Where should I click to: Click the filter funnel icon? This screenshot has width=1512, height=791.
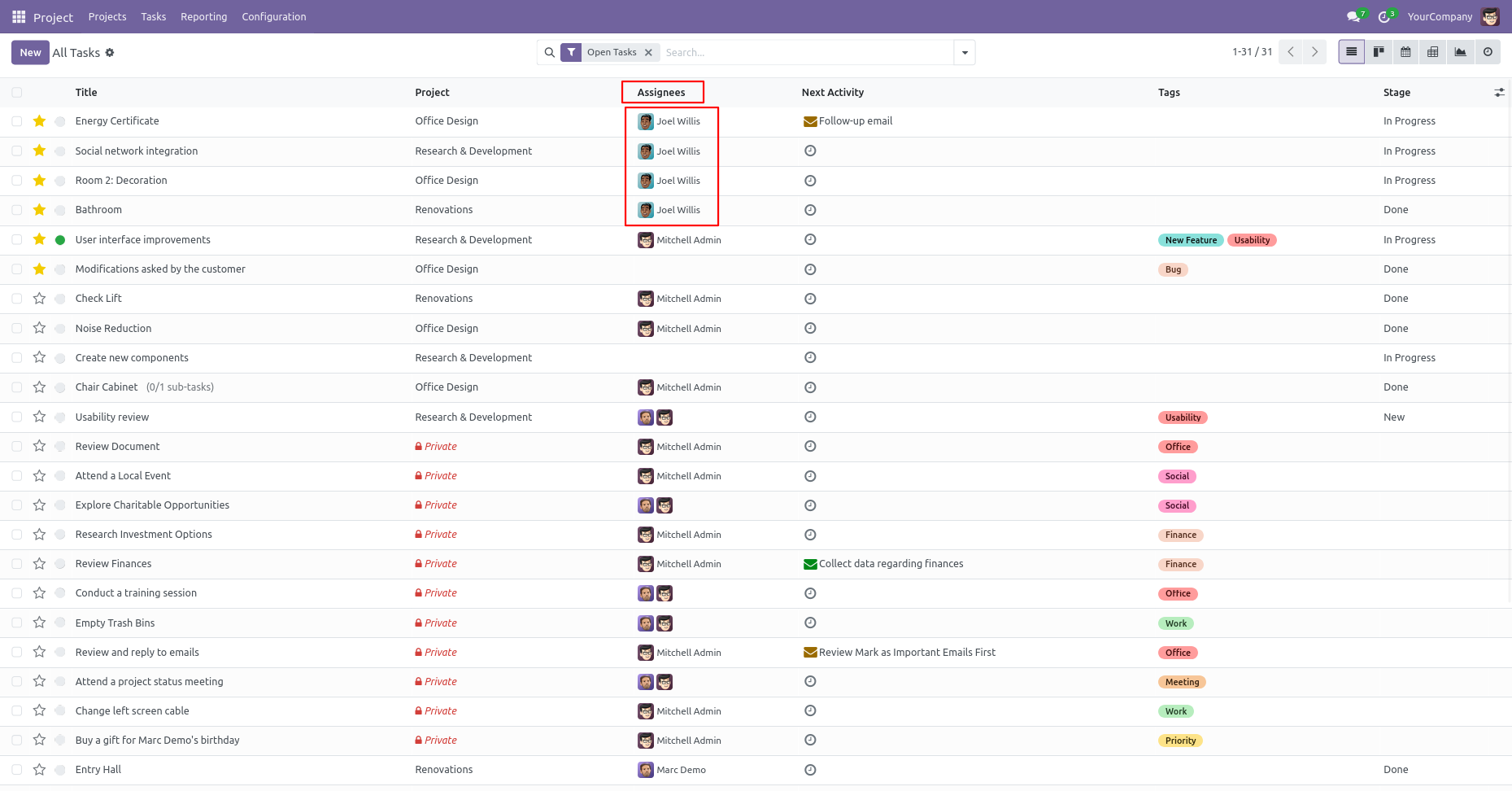tap(571, 52)
